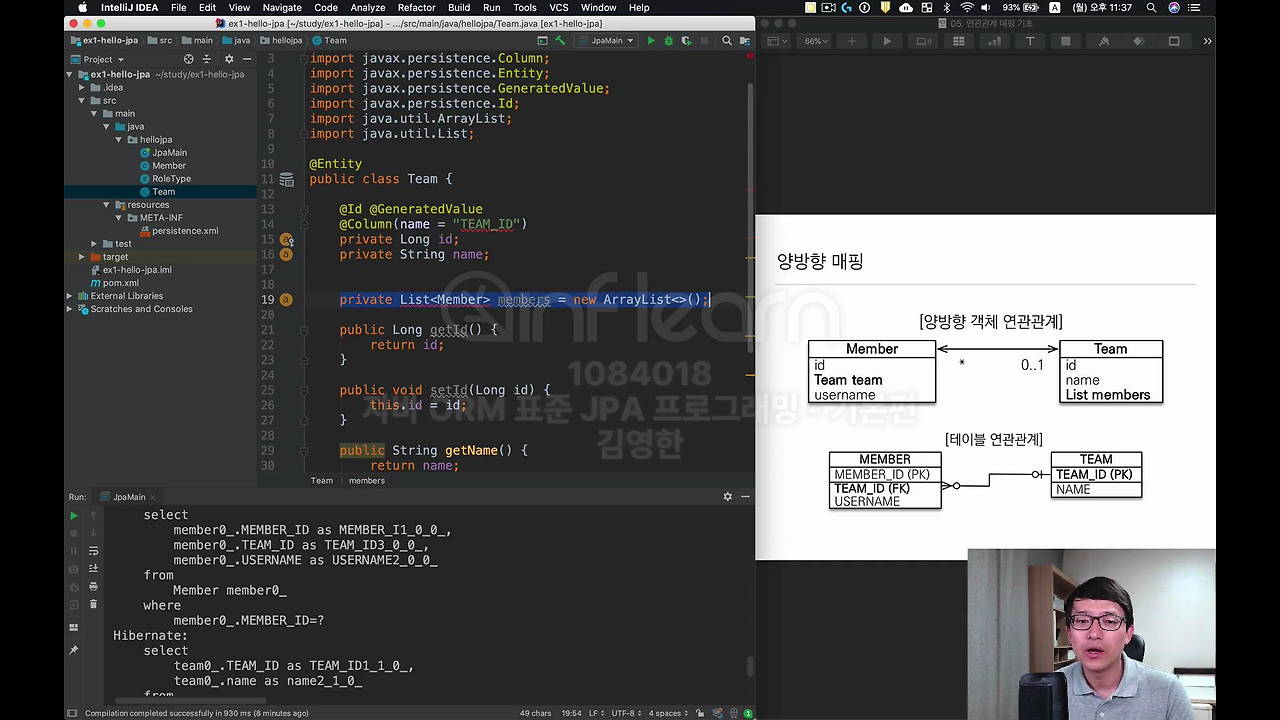Open Project panel settings gear

coord(228,59)
